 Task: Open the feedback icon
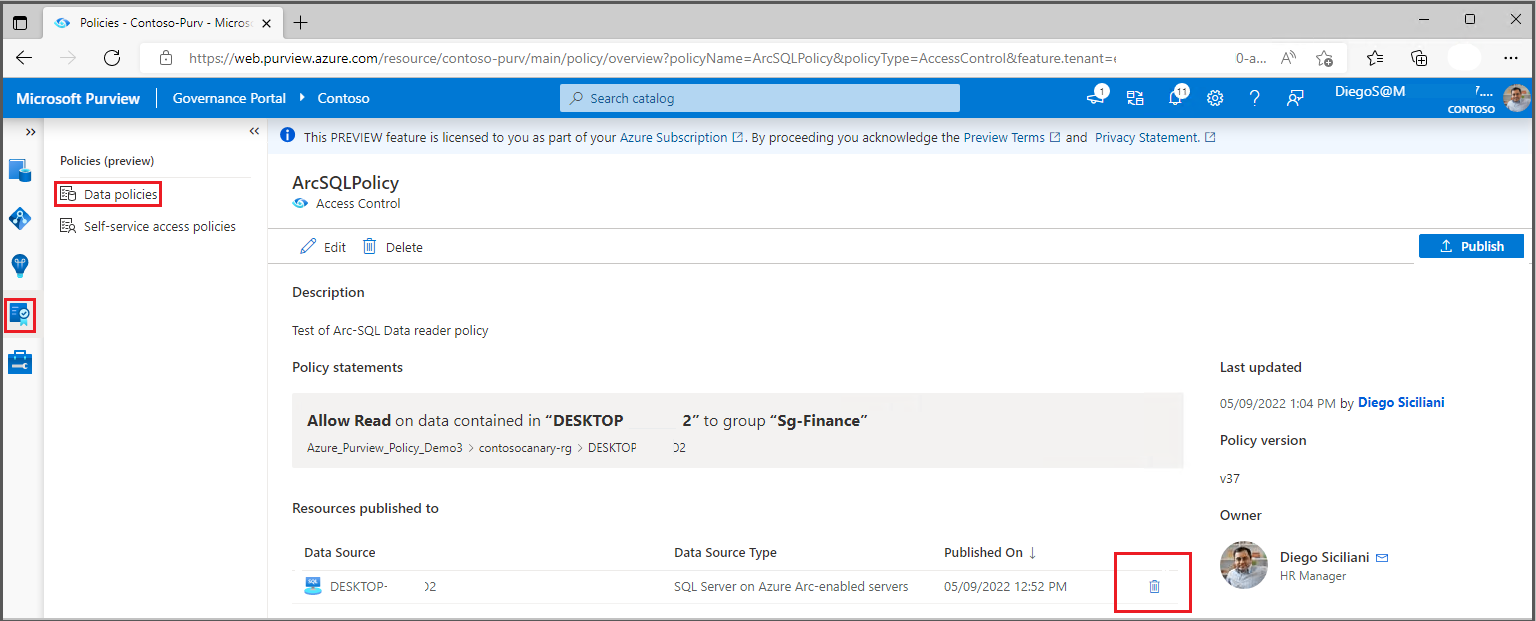click(x=1295, y=98)
